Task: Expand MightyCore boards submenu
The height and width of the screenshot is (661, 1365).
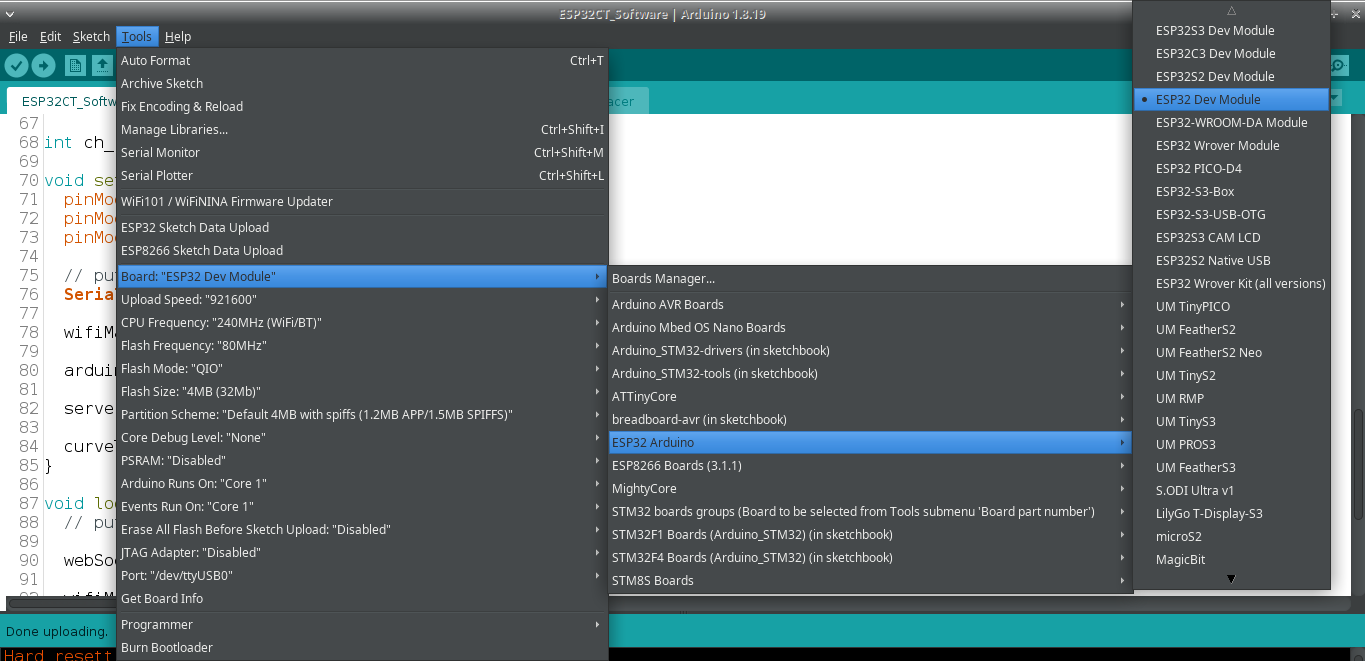Action: click(x=869, y=488)
